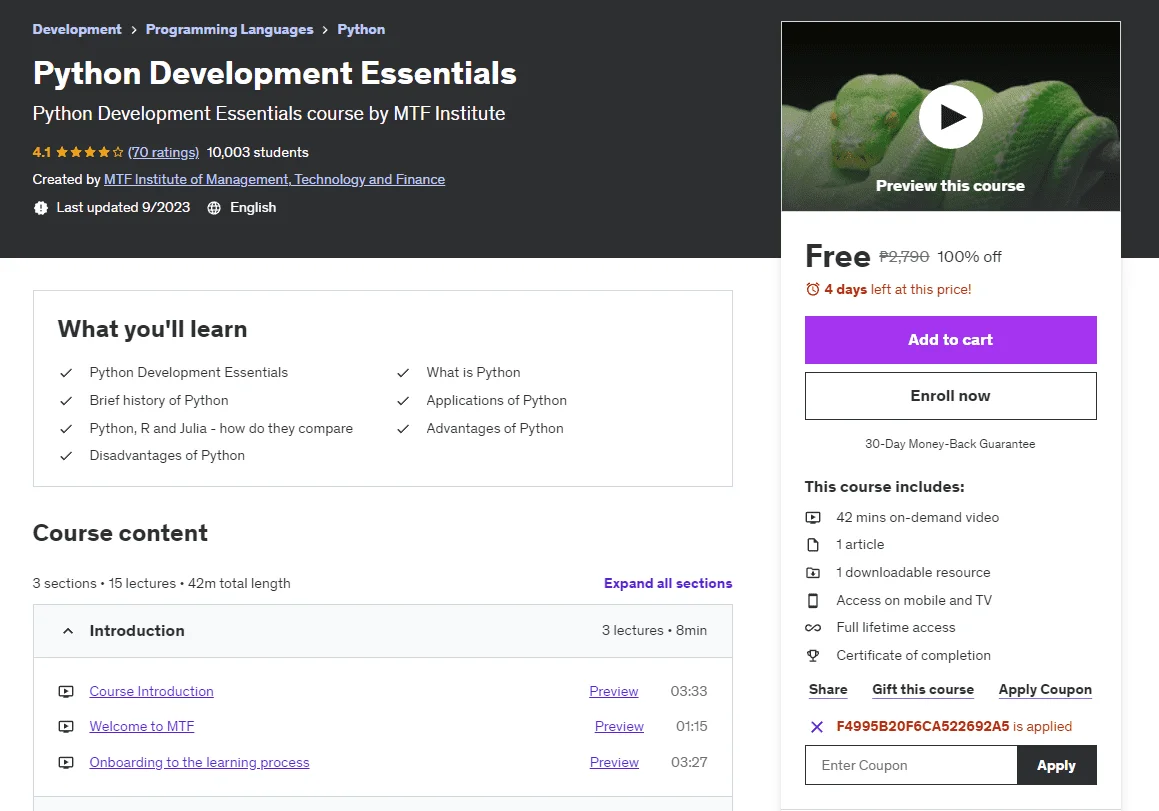Expand all course sections
1159x811 pixels.
click(667, 583)
